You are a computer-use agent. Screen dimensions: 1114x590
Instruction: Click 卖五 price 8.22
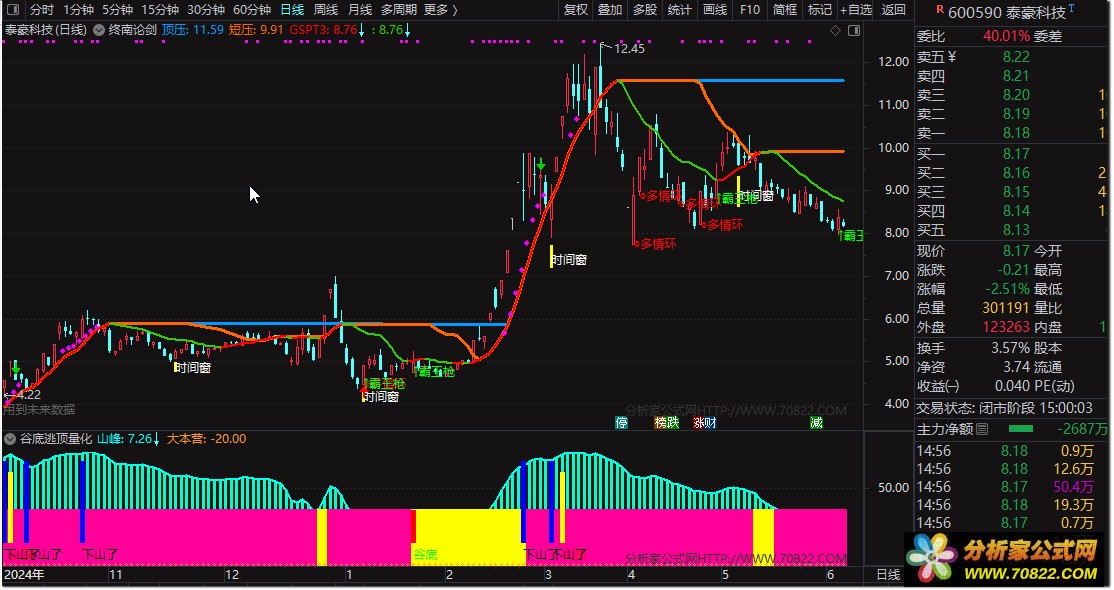[x=1016, y=57]
